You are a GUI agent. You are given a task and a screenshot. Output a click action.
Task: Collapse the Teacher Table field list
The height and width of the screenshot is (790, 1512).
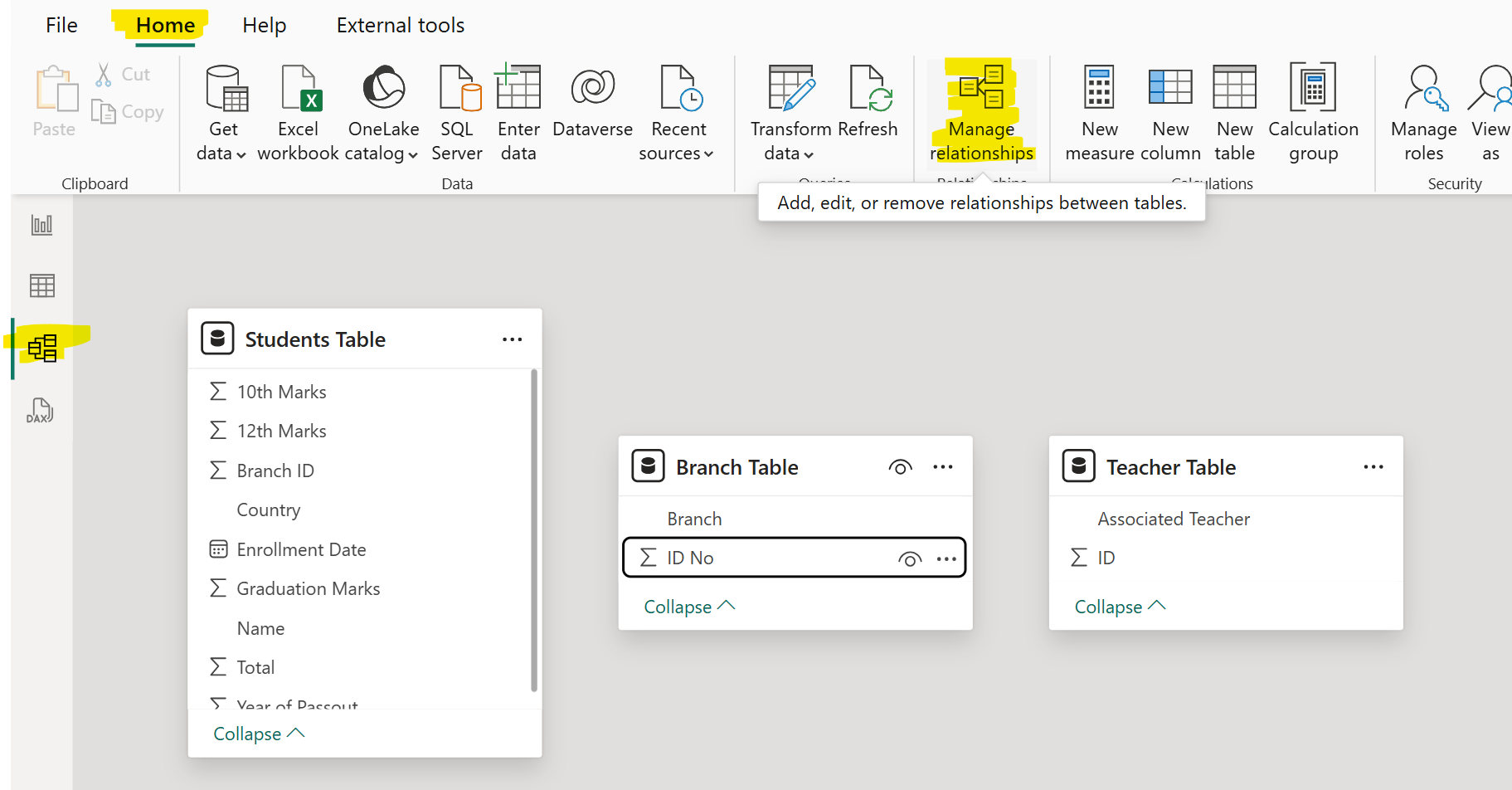tap(1118, 606)
